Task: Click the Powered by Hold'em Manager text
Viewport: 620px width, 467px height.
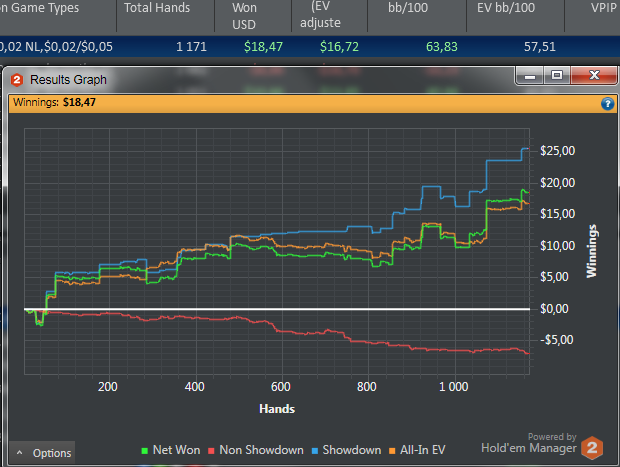Action: tap(529, 443)
